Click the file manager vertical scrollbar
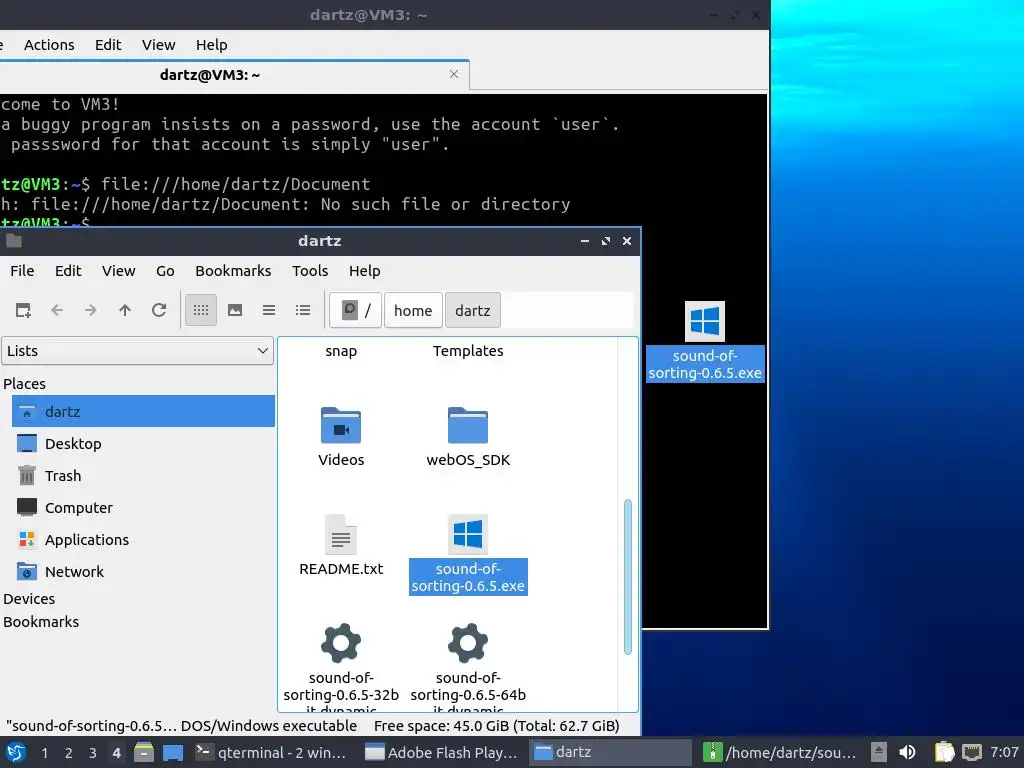The width and height of the screenshot is (1024, 768). 628,577
